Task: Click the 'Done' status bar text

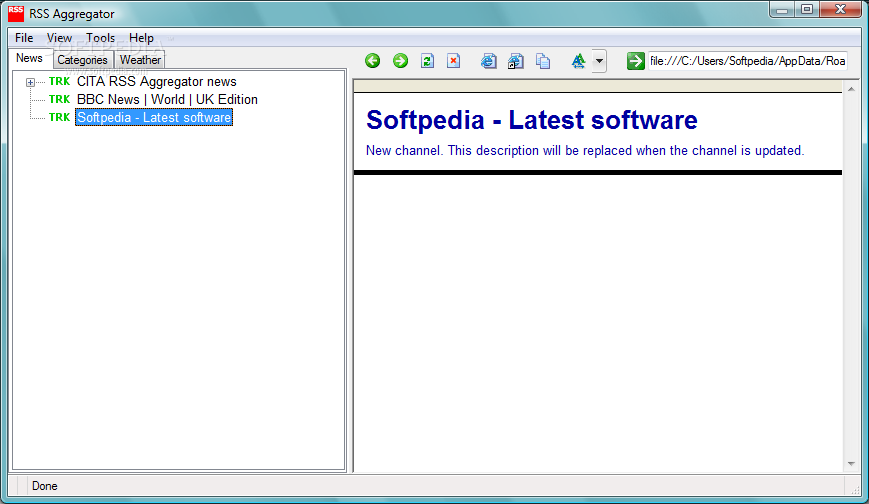Action: click(45, 486)
